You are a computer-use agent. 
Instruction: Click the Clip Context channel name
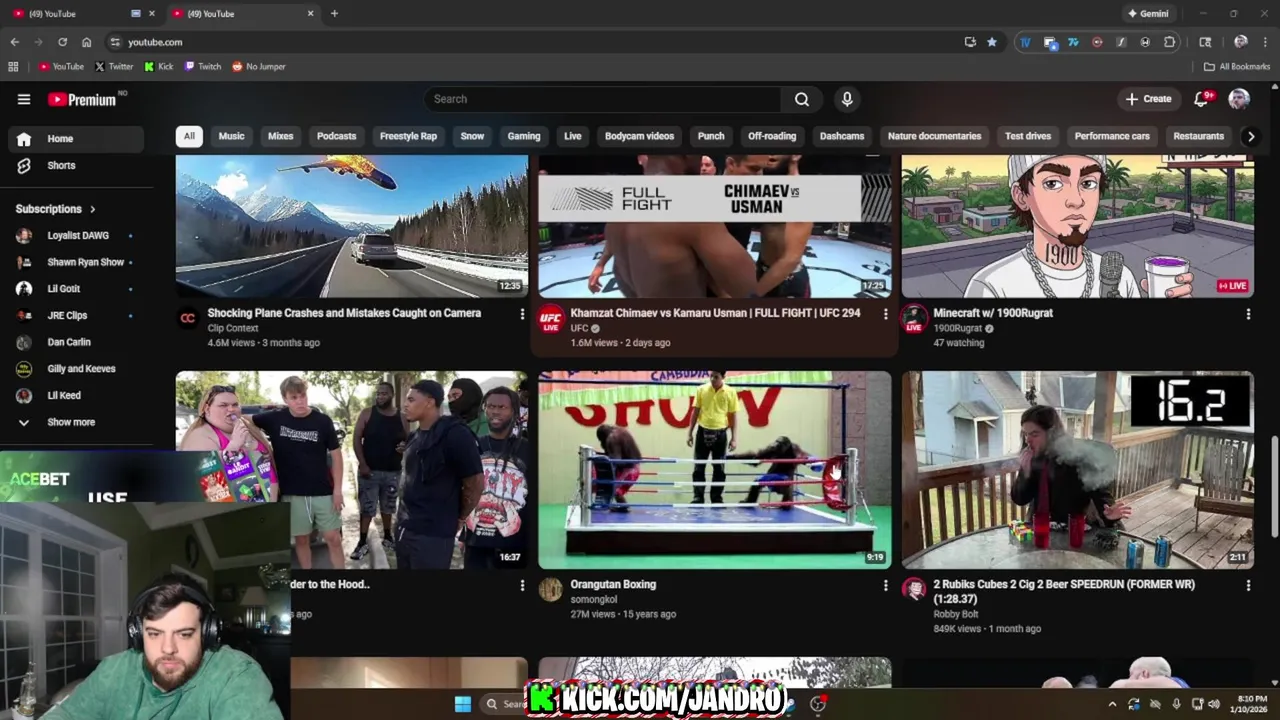[x=233, y=328]
